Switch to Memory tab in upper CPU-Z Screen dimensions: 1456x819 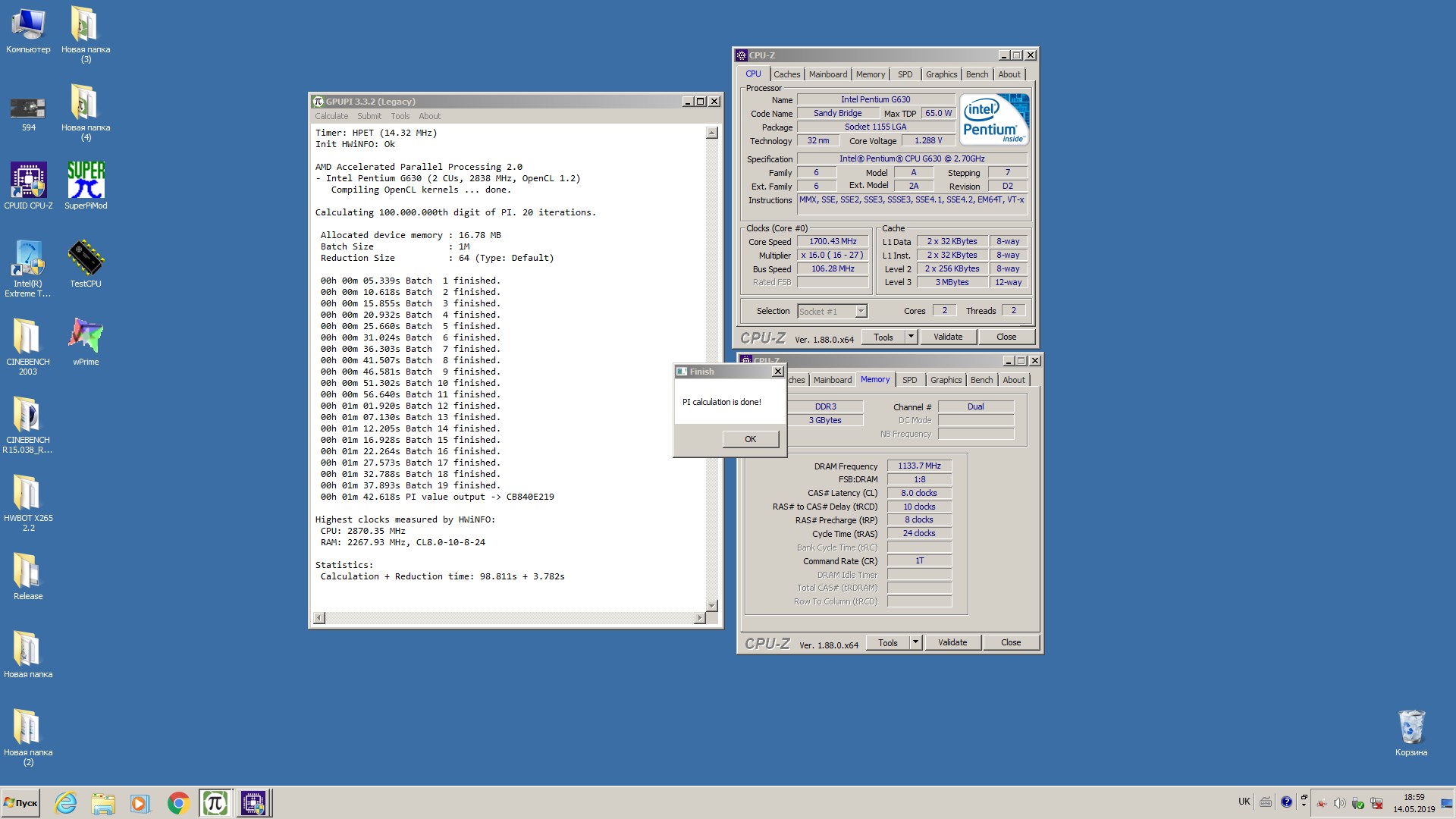[870, 74]
